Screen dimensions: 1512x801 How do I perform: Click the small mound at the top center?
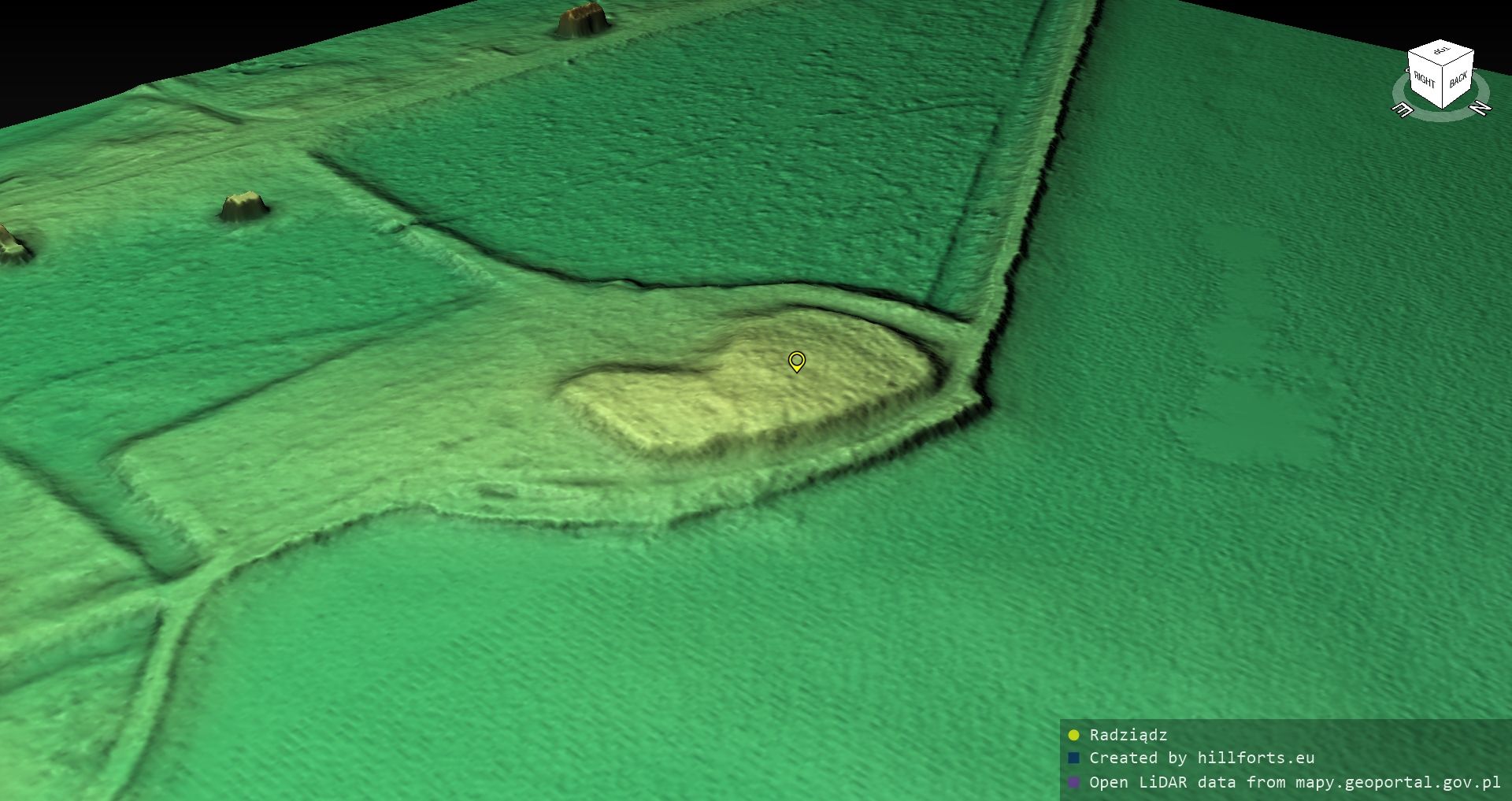pyautogui.click(x=583, y=20)
